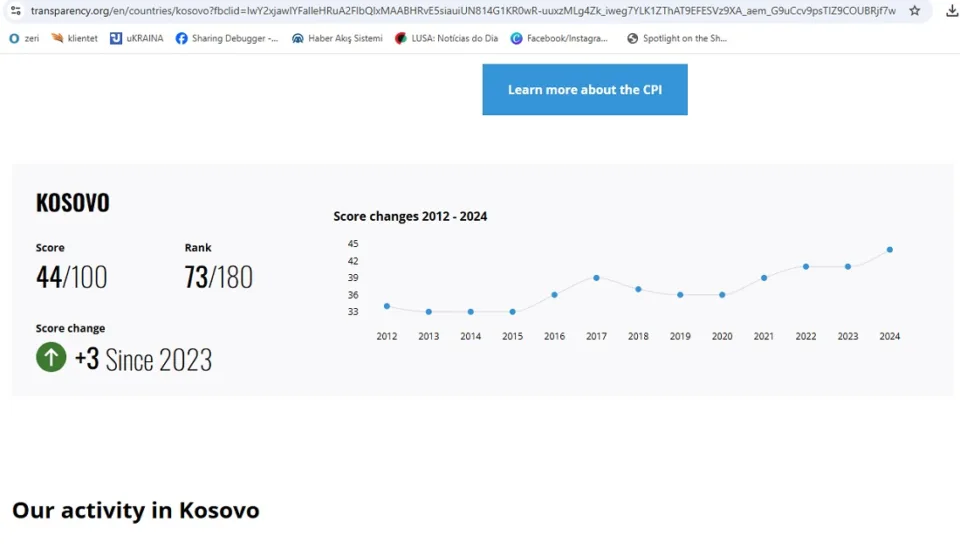Open the LUSA: Notícias do Dia bookmark
Viewport: 960px width, 549px height.
(x=446, y=38)
